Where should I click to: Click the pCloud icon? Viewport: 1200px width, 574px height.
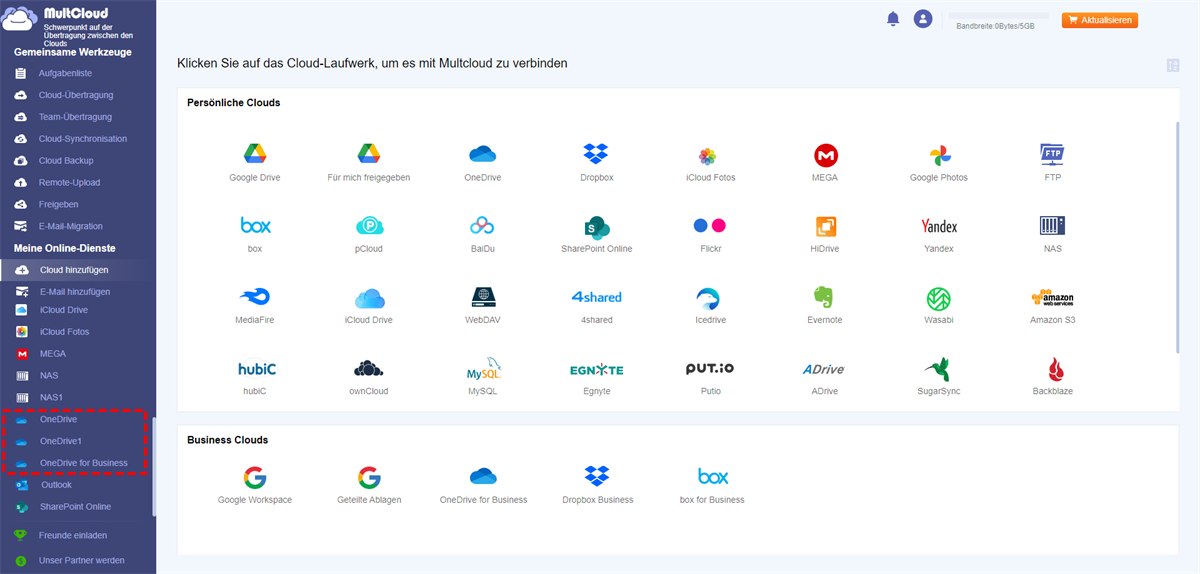tap(369, 226)
